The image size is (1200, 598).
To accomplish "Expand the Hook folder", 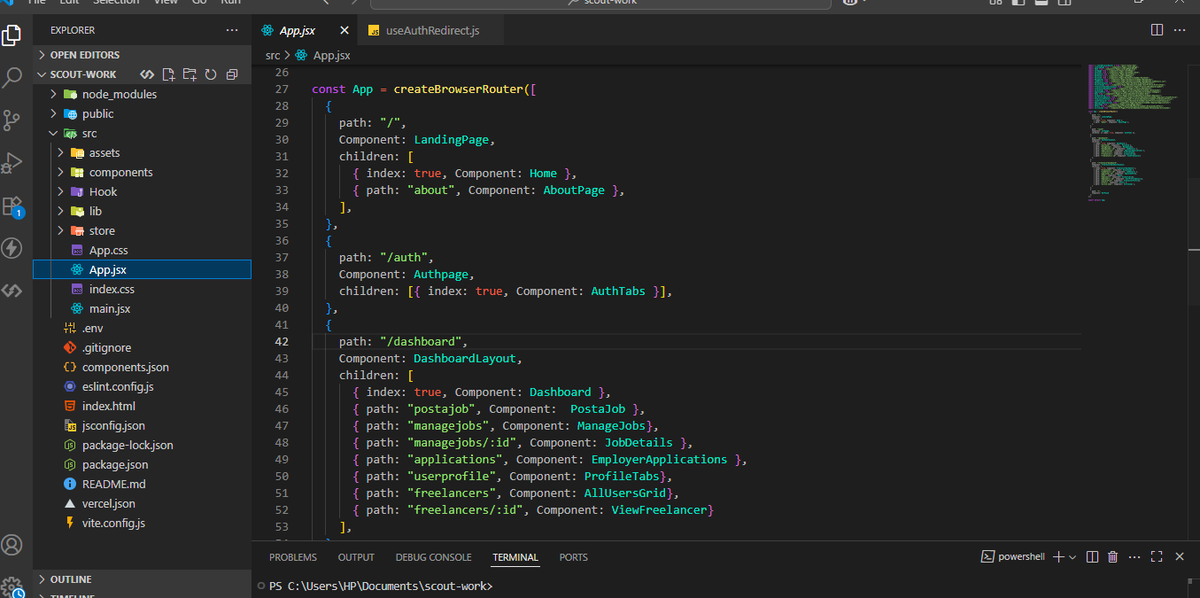I will (142, 192).
